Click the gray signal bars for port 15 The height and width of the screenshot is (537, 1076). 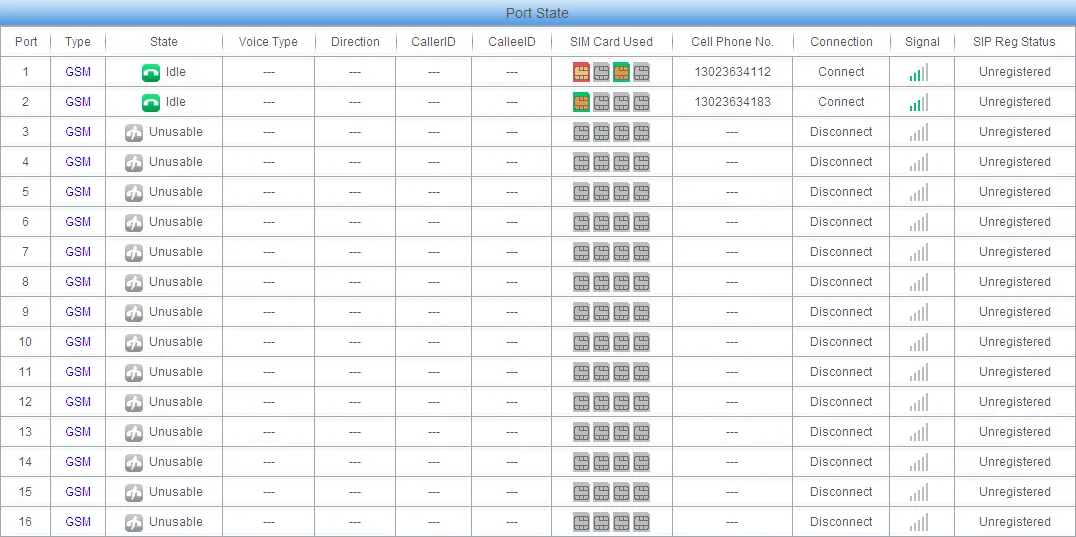click(x=918, y=492)
